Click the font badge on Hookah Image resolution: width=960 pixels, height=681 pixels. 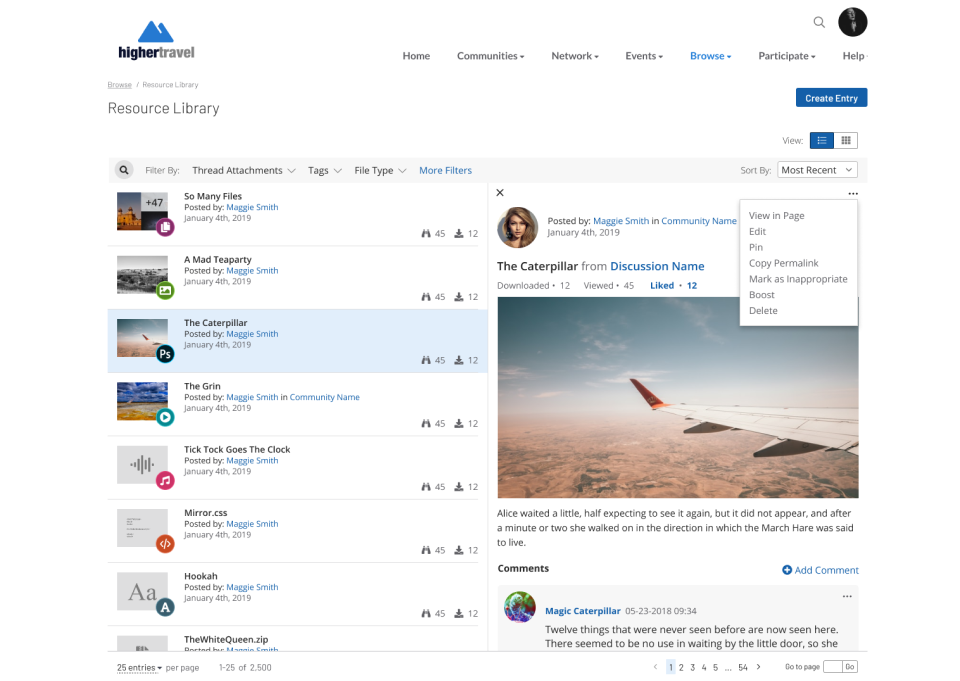pyautogui.click(x=165, y=608)
